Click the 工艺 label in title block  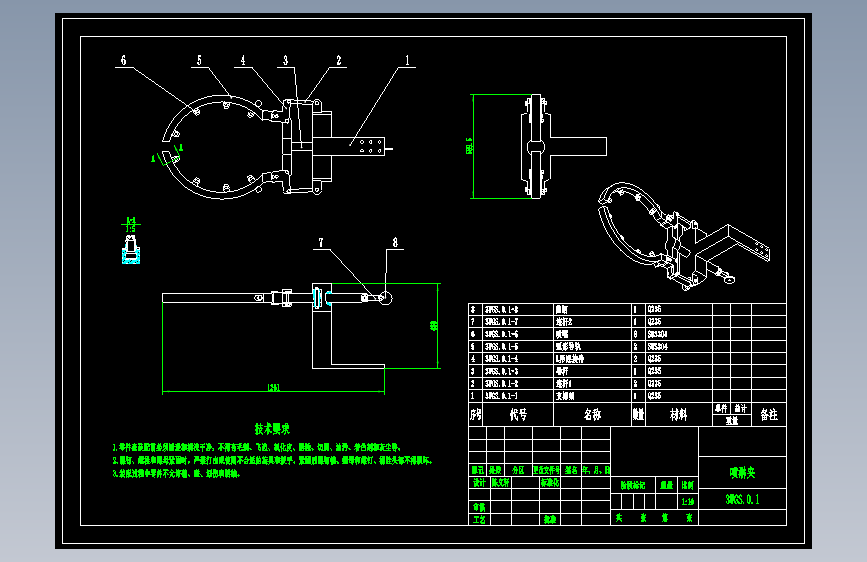pos(479,519)
